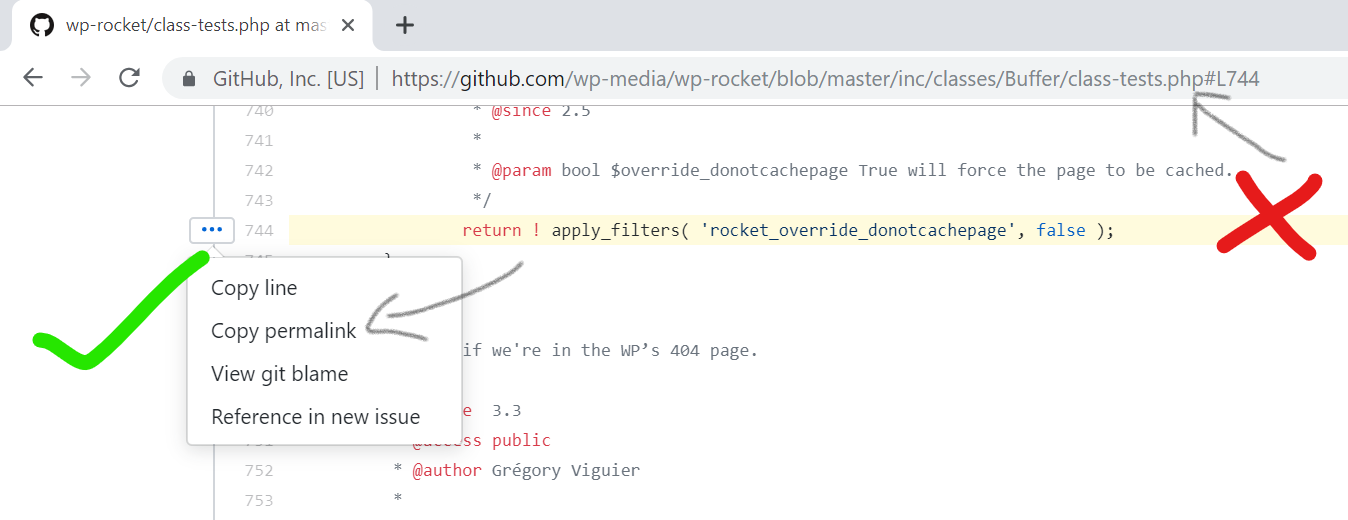
Task: Click line number 752
Action: tap(259, 471)
